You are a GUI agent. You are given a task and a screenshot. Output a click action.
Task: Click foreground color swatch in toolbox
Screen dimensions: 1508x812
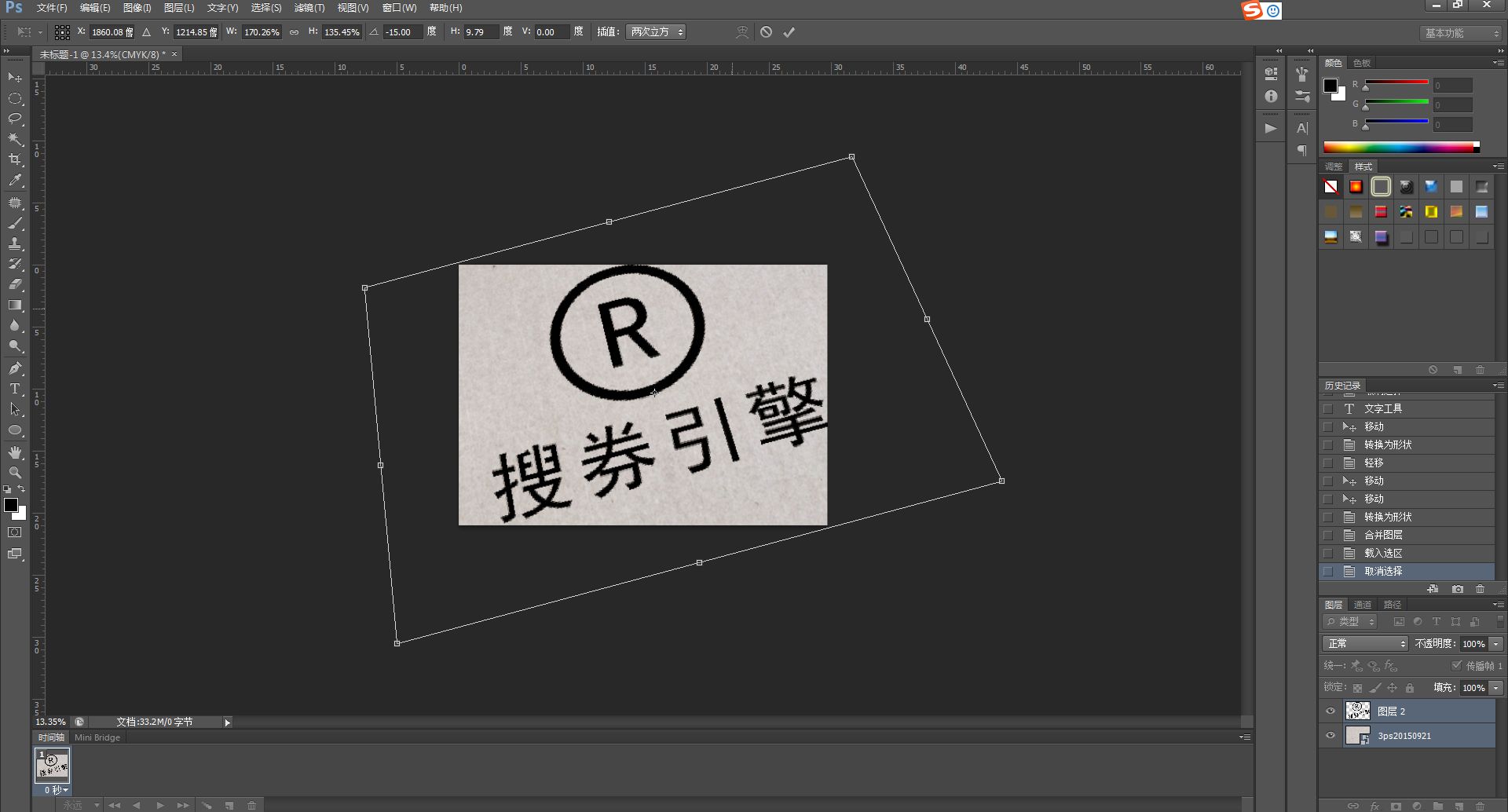coord(10,505)
